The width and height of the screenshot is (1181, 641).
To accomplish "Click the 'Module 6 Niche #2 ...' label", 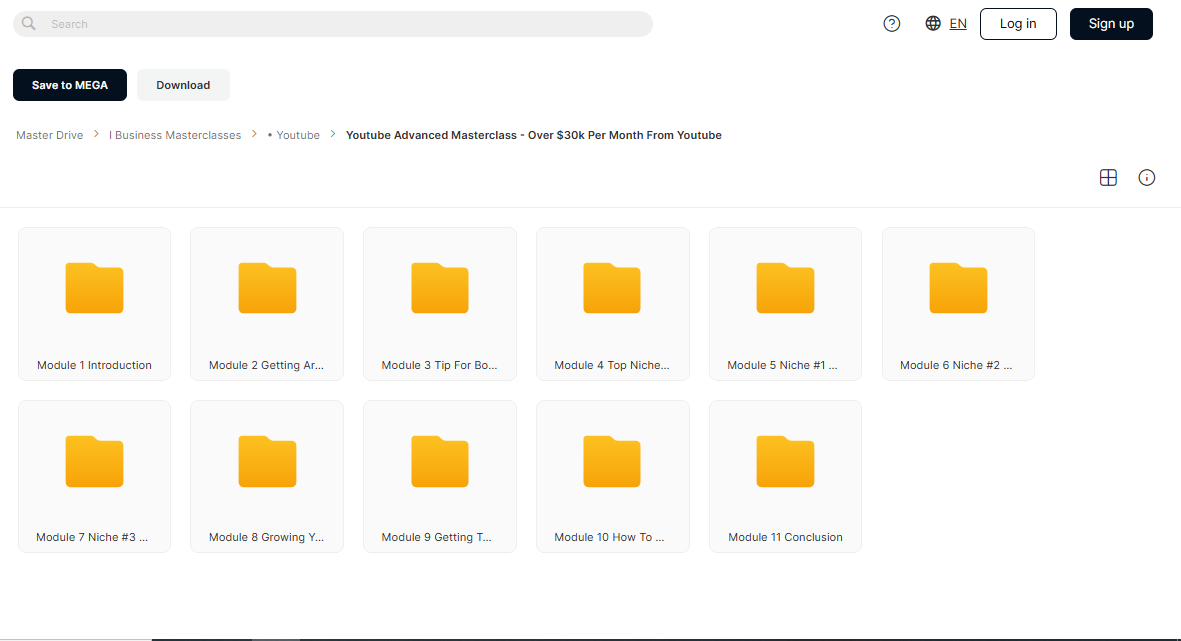I will coord(956,365).
